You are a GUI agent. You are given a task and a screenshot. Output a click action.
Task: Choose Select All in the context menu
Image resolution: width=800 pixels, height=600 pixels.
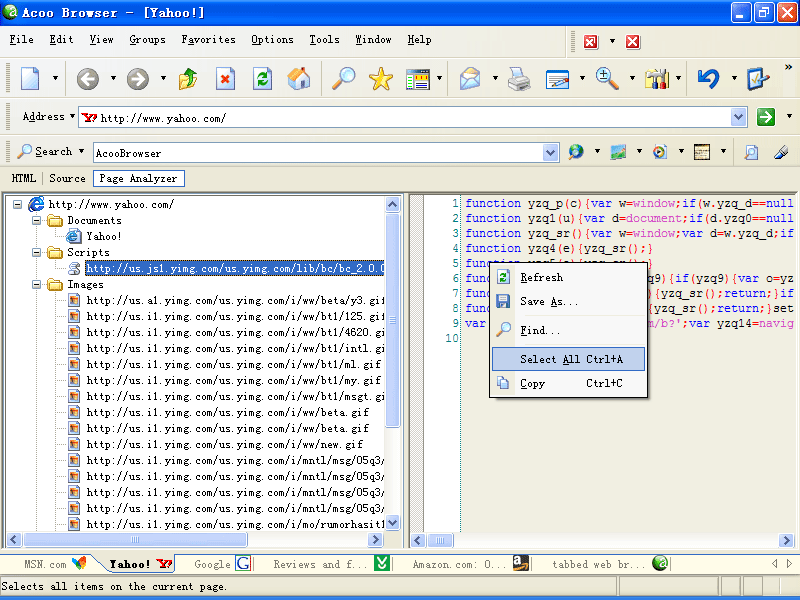(x=568, y=359)
